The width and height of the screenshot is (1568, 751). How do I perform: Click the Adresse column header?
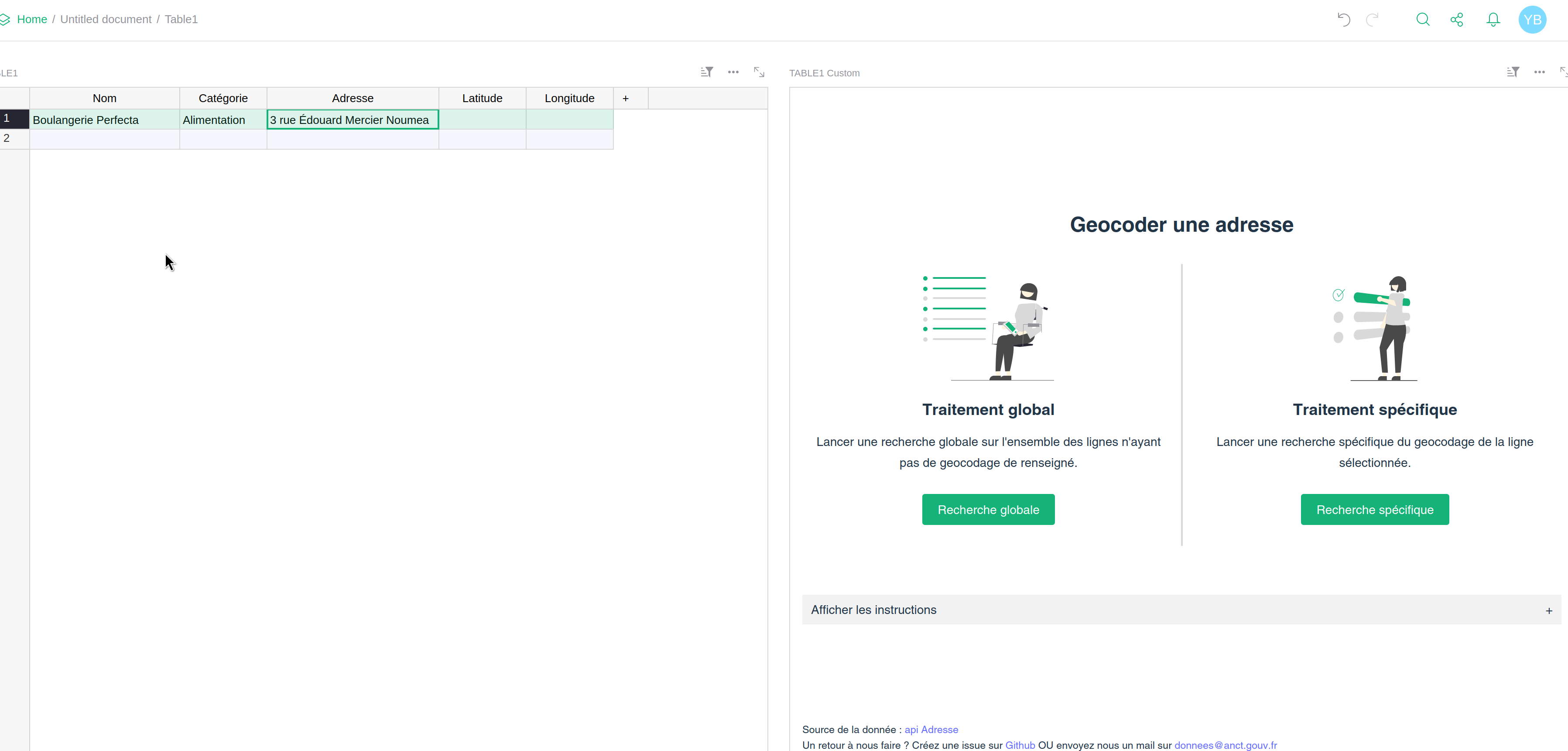click(353, 98)
